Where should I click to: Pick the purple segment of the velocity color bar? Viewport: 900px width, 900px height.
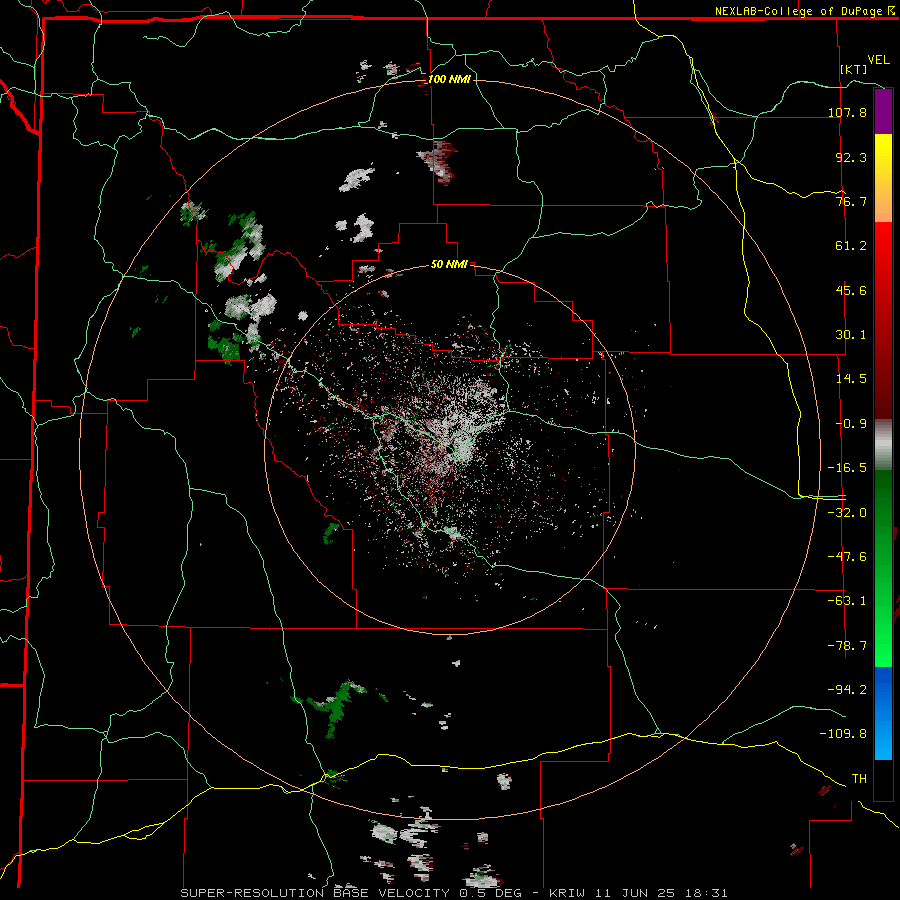pos(883,111)
